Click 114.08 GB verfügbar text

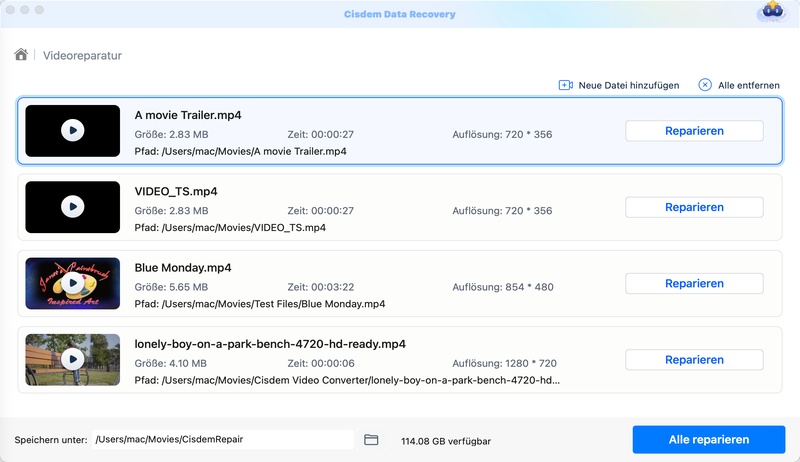(x=446, y=441)
